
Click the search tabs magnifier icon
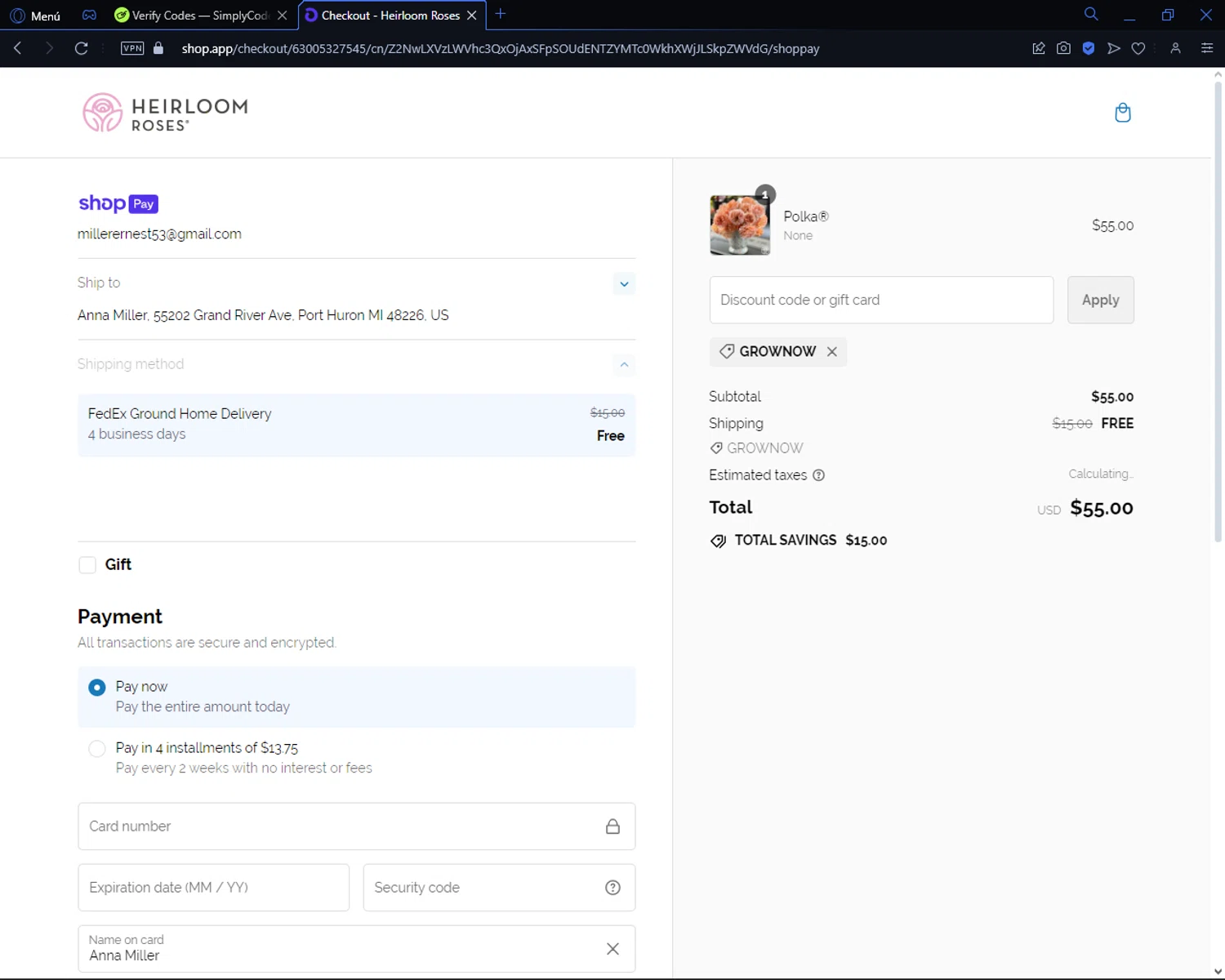point(1091,14)
